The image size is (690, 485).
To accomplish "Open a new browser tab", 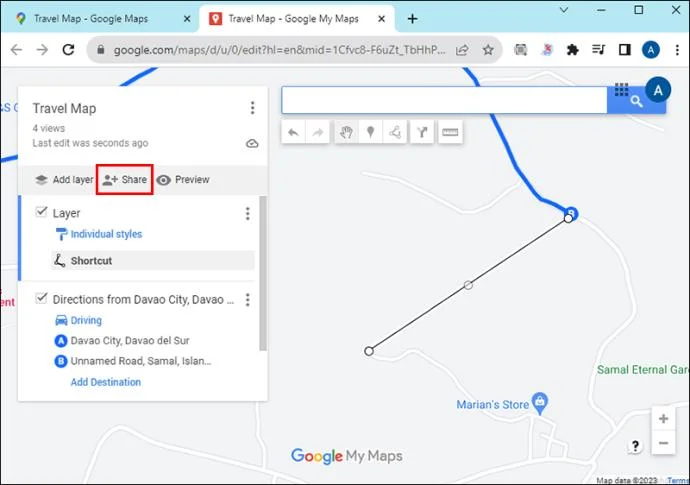I will pyautogui.click(x=412, y=19).
